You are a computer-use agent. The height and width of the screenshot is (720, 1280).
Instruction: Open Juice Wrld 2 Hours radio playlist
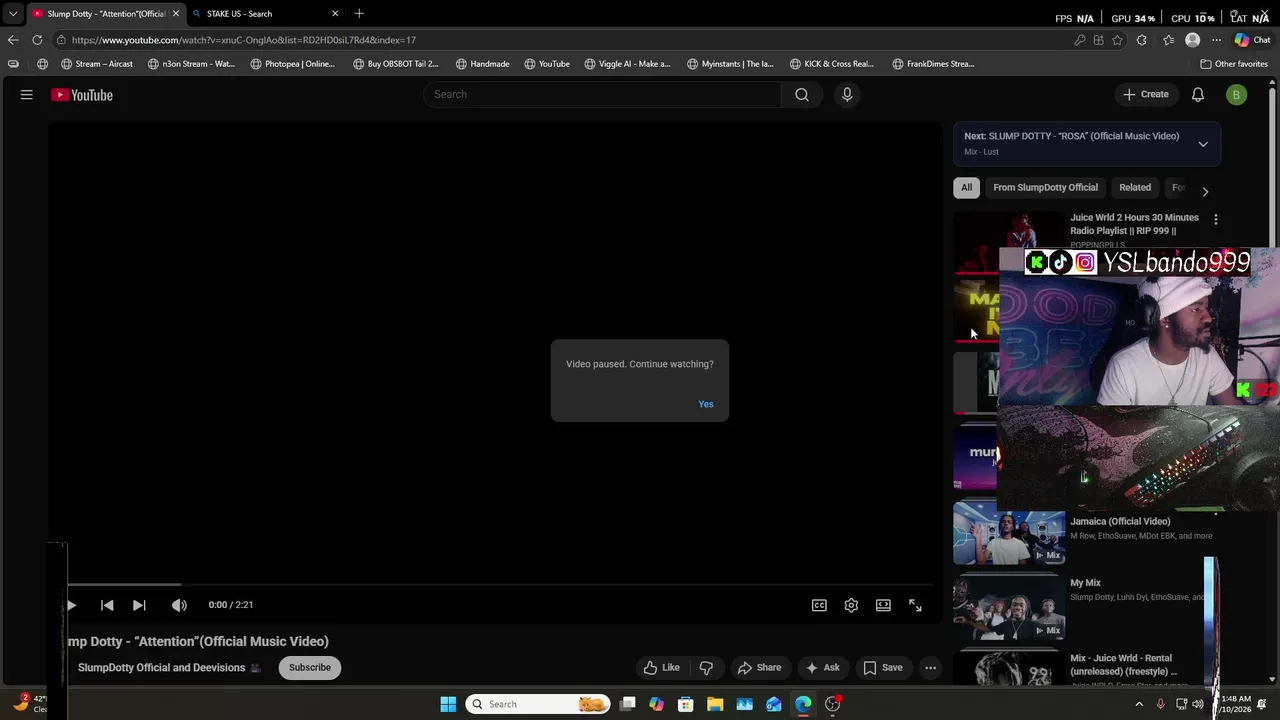tap(1134, 224)
